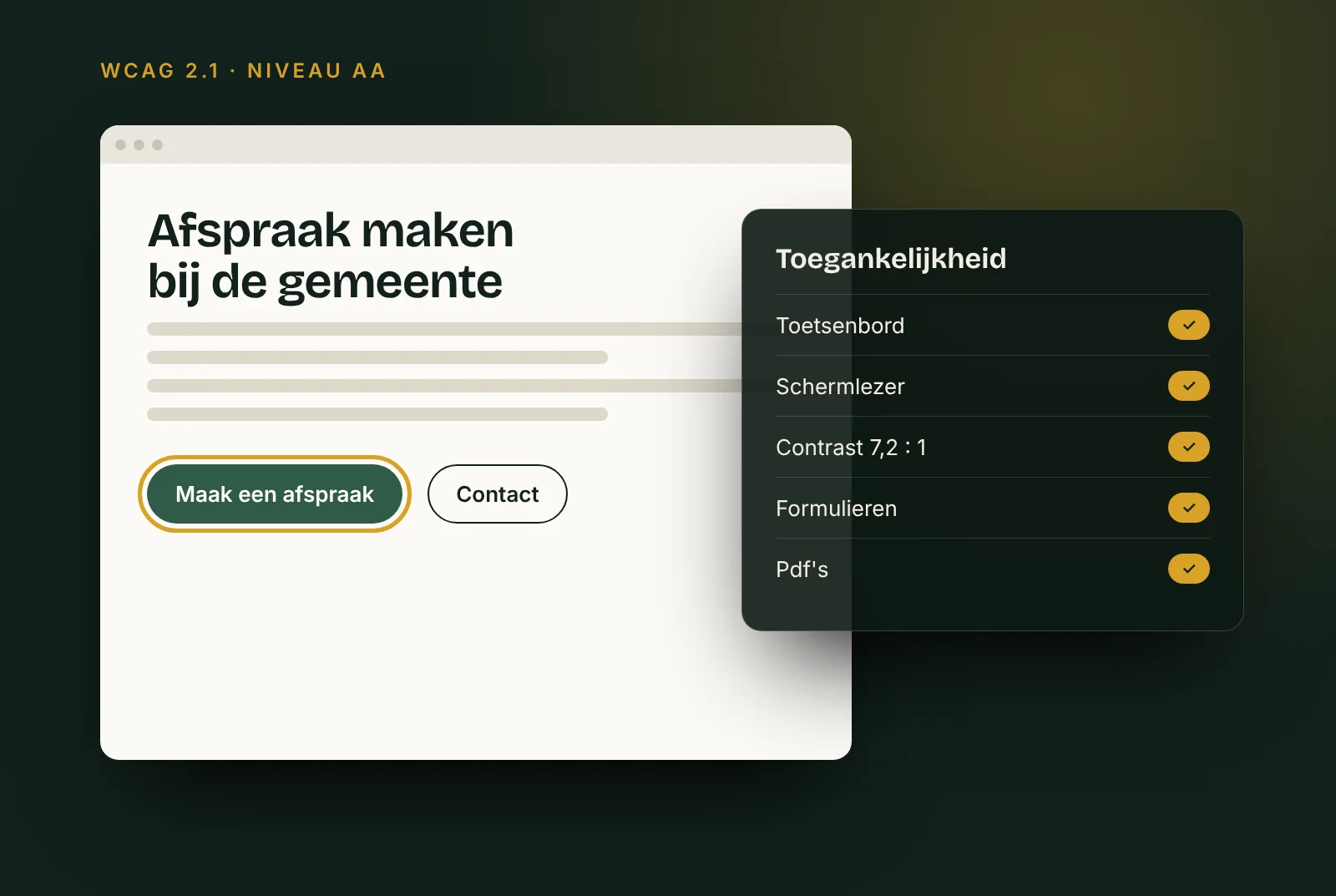Toggle the Contrast 7,2 : 1 check badge
This screenshot has height=896, width=1336.
coord(1188,447)
